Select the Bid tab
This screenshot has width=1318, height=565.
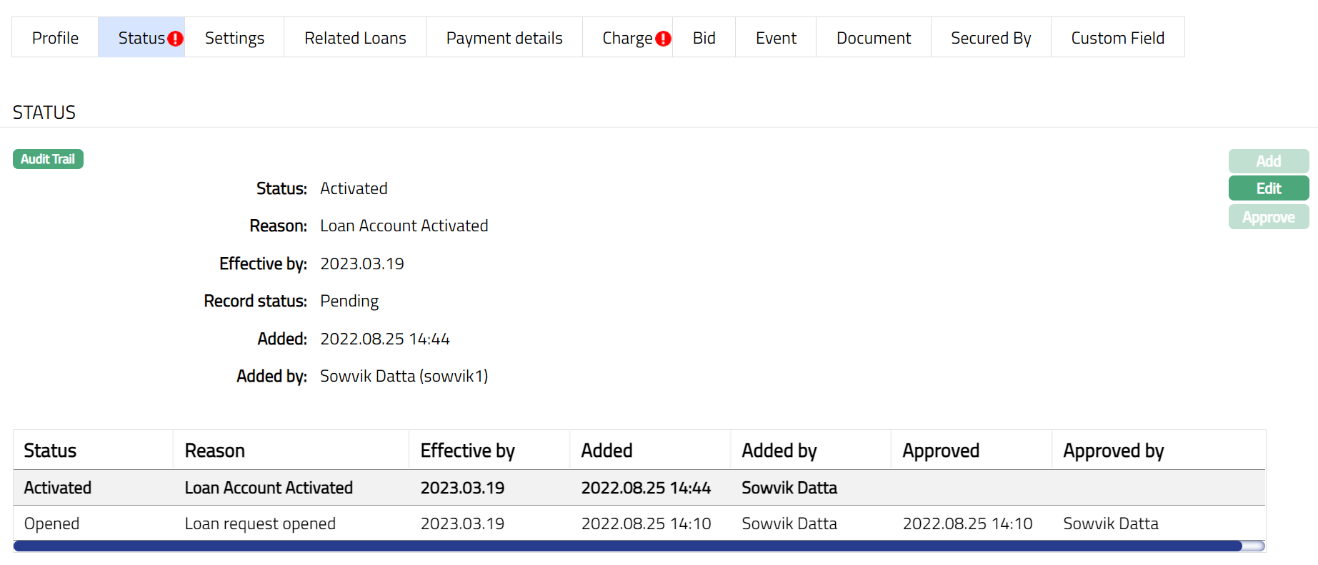pyautogui.click(x=704, y=38)
